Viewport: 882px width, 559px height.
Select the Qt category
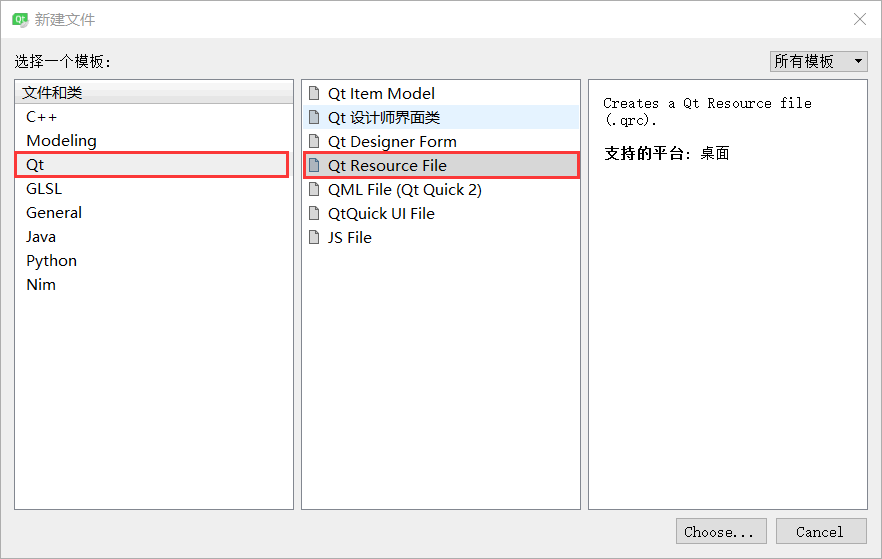point(152,165)
